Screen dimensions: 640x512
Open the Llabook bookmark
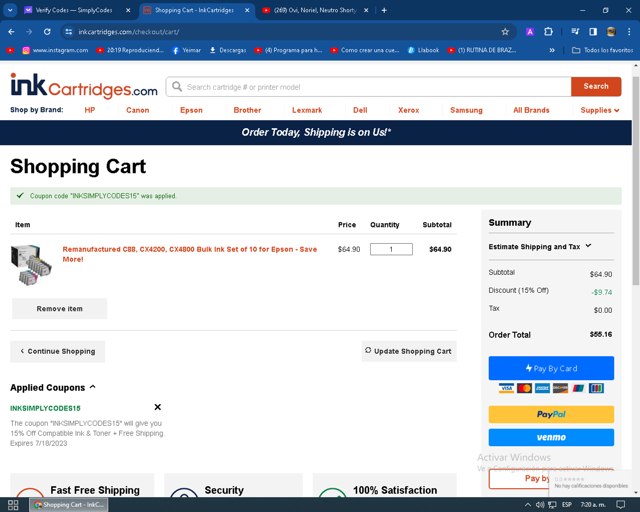click(x=423, y=50)
